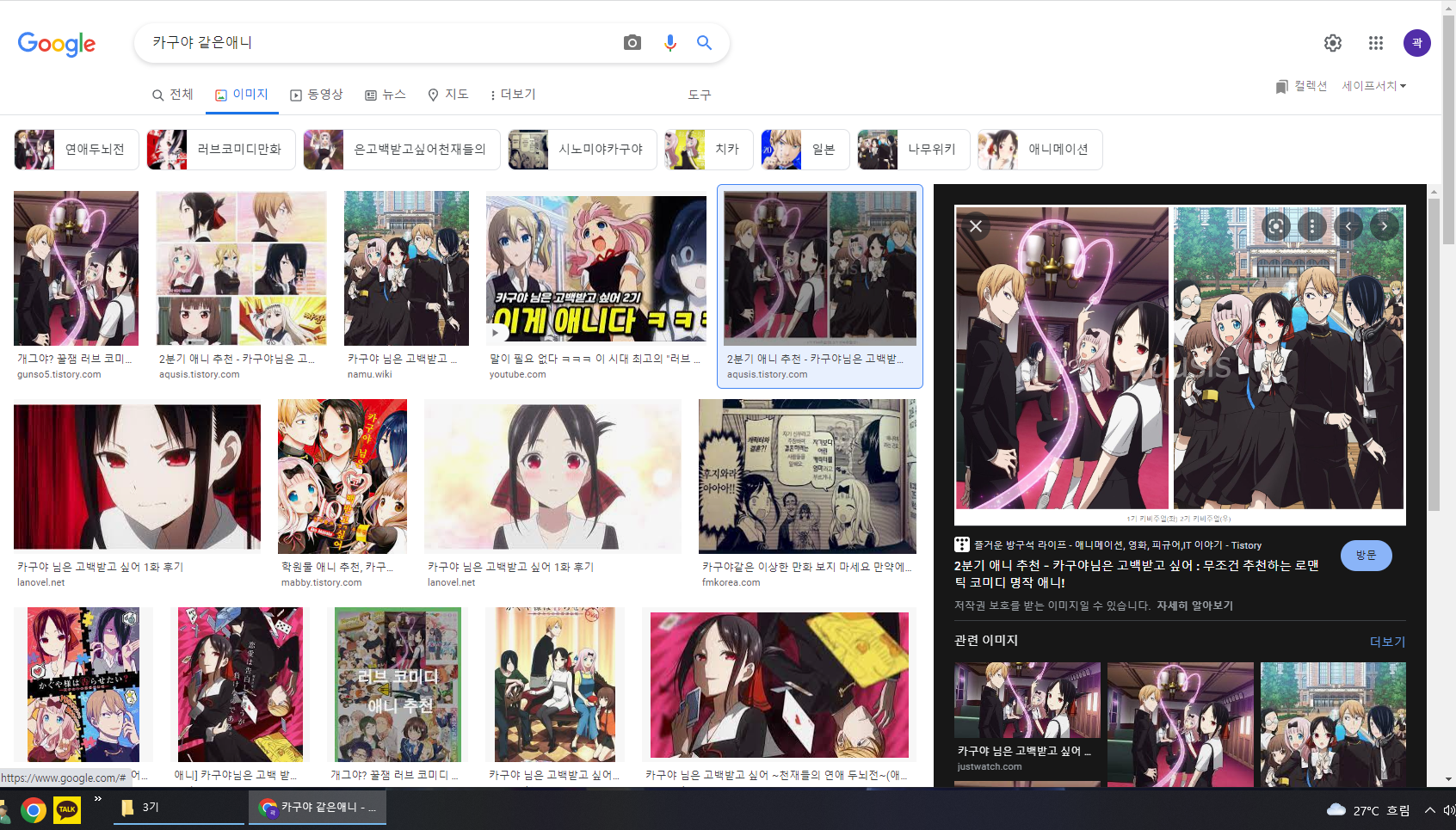This screenshot has width=1456, height=830.
Task: Click the 방문 visit button
Action: tap(1367, 556)
